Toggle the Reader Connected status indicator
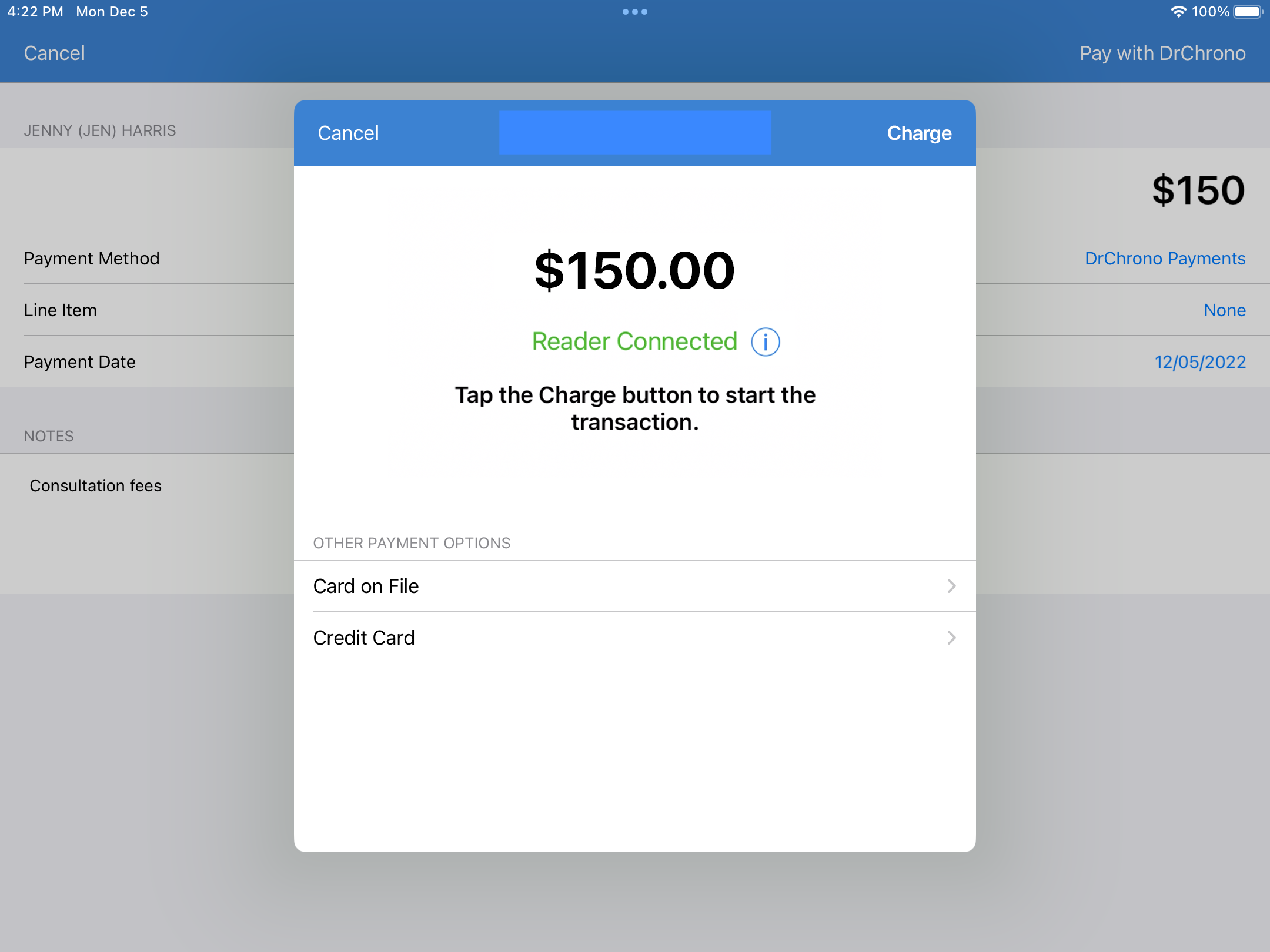Image resolution: width=1270 pixels, height=952 pixels. [765, 341]
